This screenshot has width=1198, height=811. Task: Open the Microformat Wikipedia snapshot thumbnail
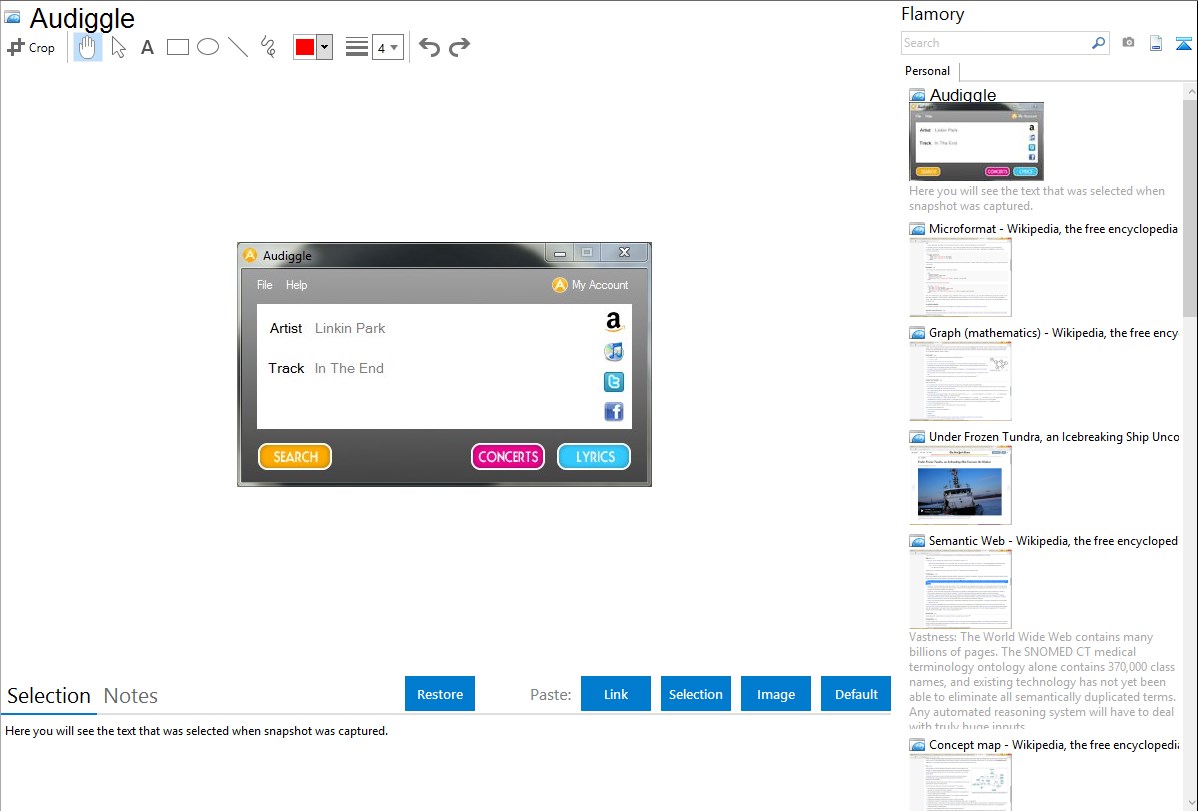coord(960,277)
